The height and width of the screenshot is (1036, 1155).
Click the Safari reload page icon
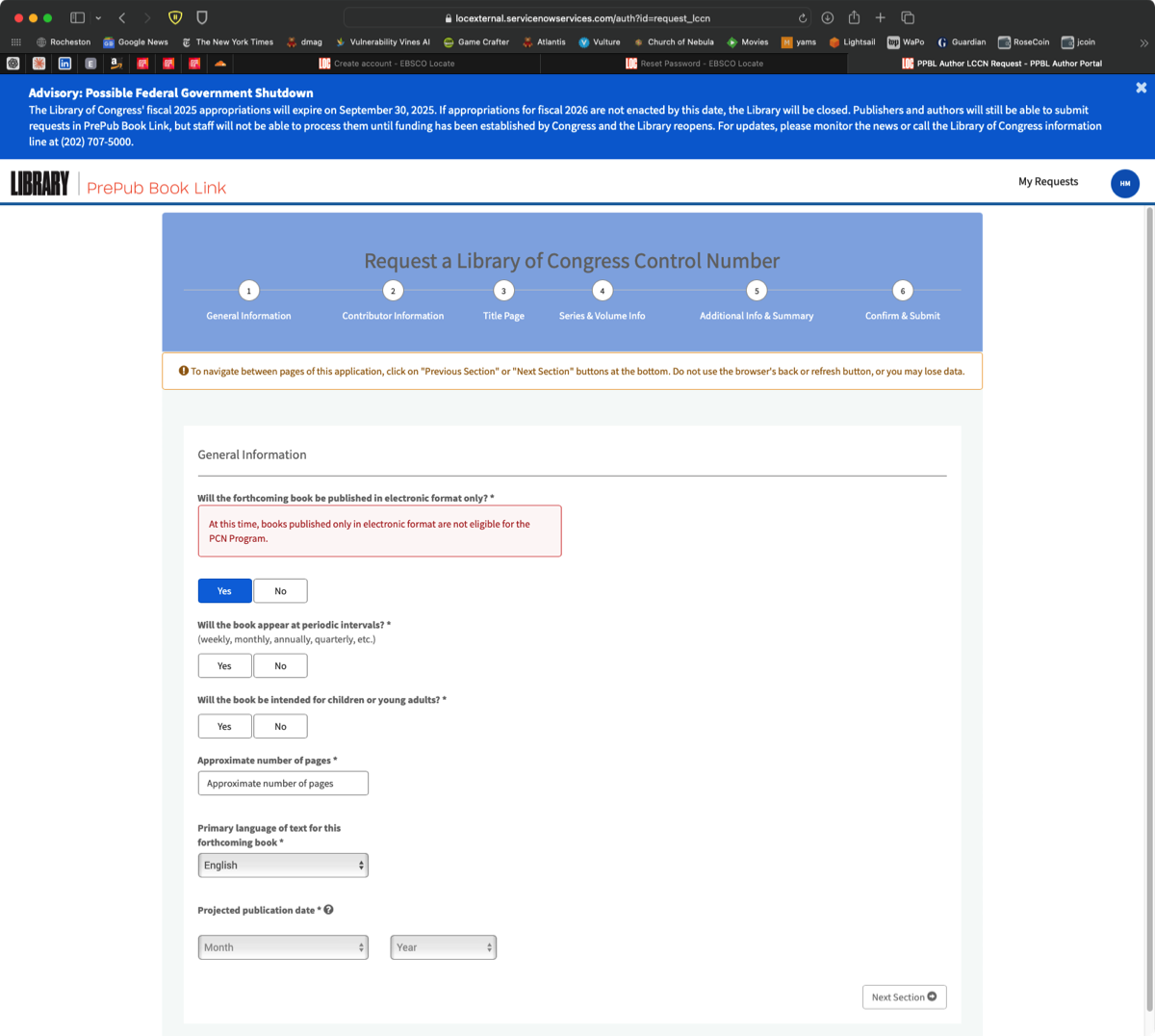[803, 18]
